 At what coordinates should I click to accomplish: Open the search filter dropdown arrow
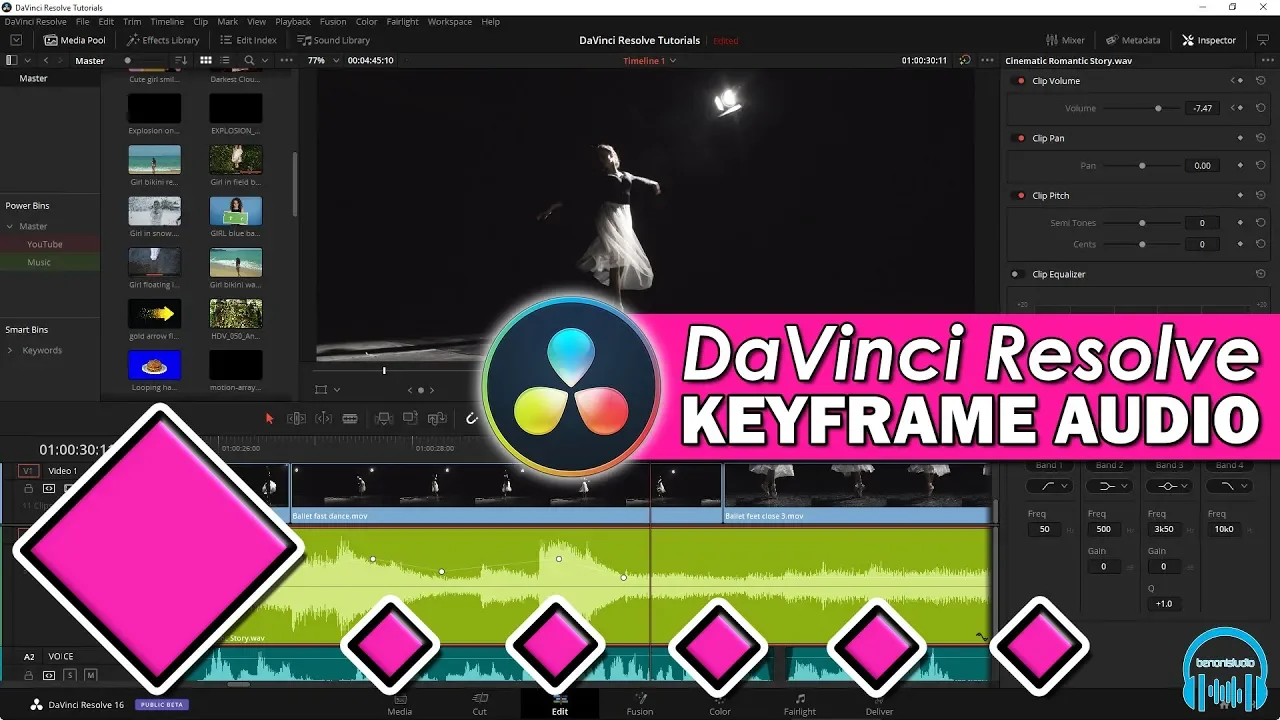(x=264, y=60)
